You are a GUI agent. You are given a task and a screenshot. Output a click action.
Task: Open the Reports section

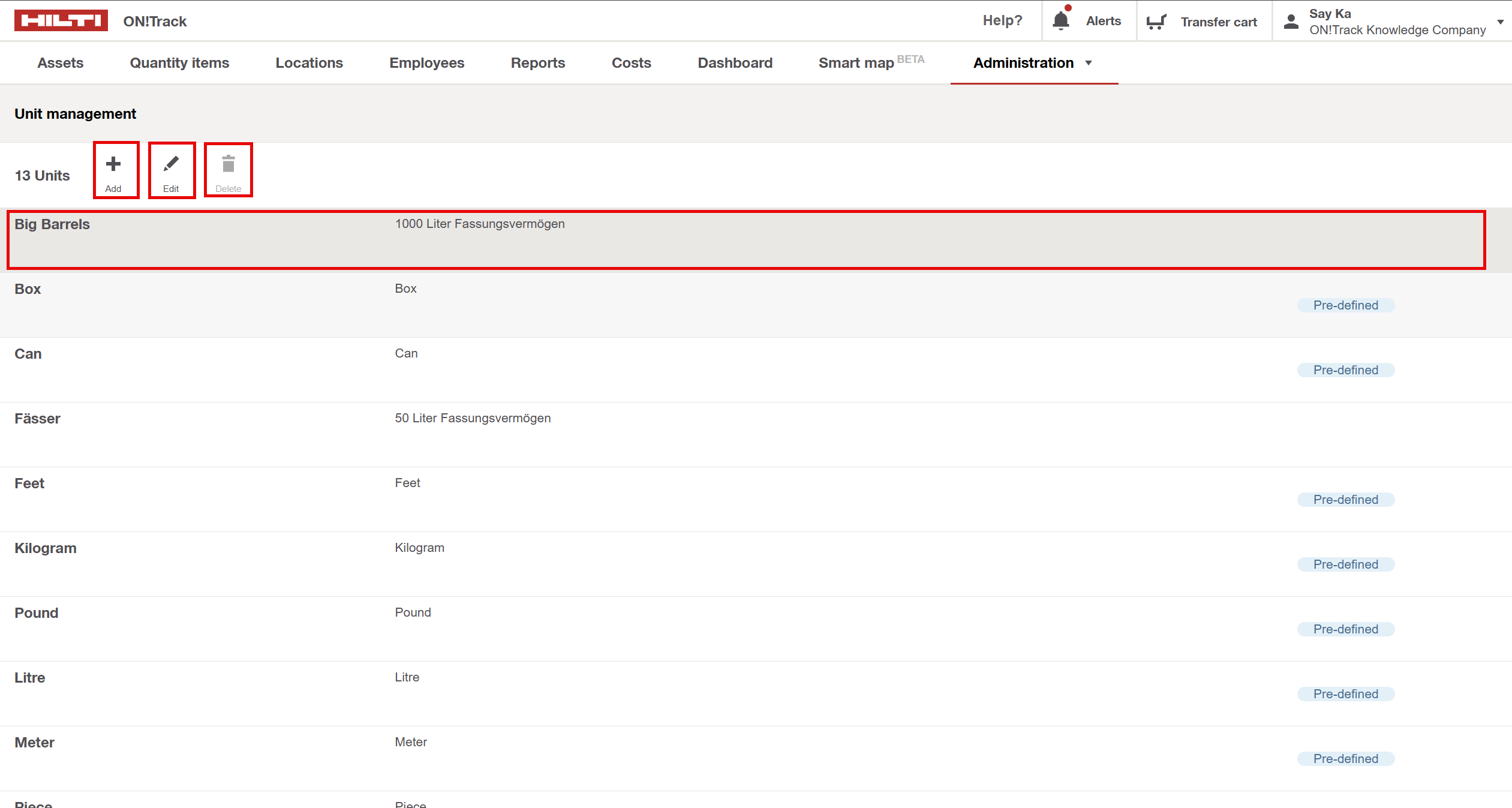click(x=537, y=62)
